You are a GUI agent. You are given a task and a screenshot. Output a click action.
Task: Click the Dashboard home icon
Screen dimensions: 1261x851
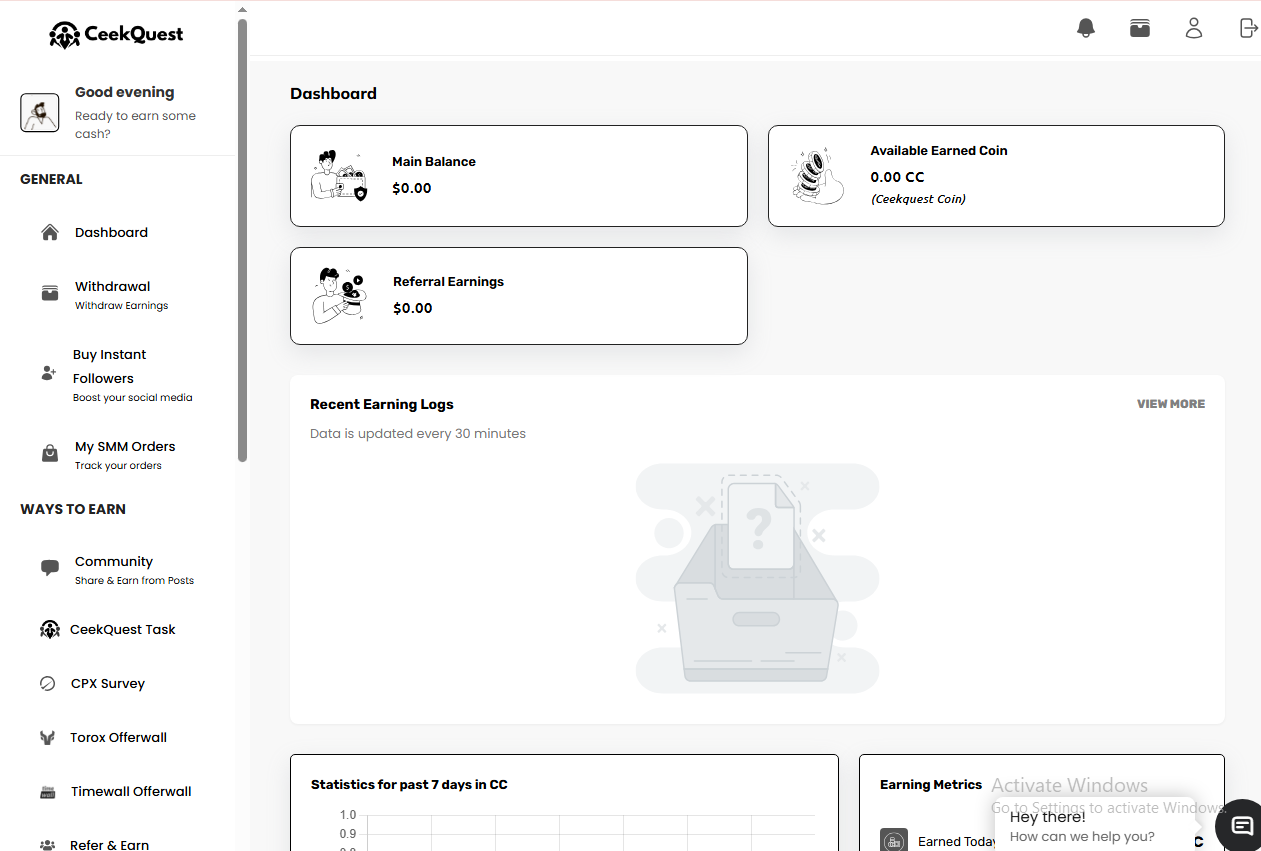pos(50,232)
